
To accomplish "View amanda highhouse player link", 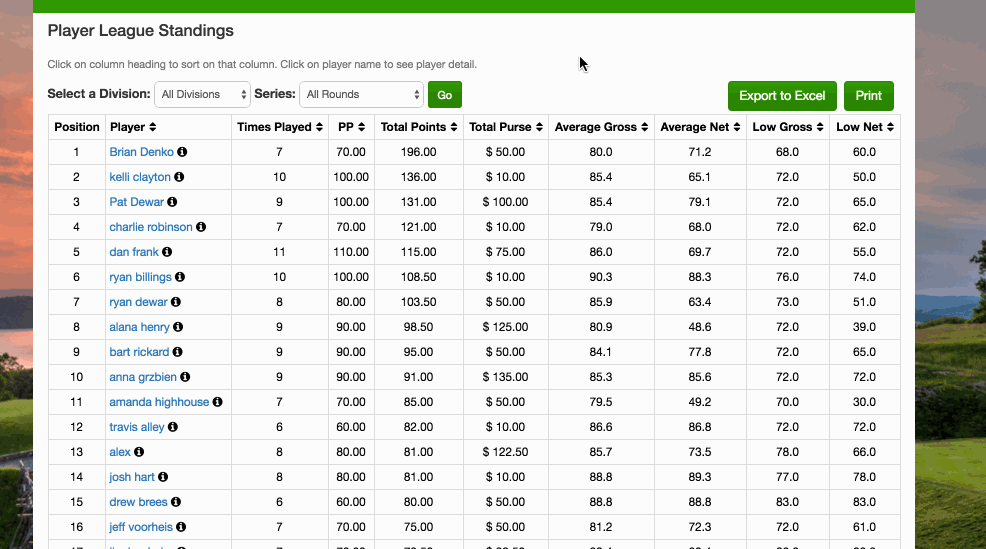I will (159, 402).
